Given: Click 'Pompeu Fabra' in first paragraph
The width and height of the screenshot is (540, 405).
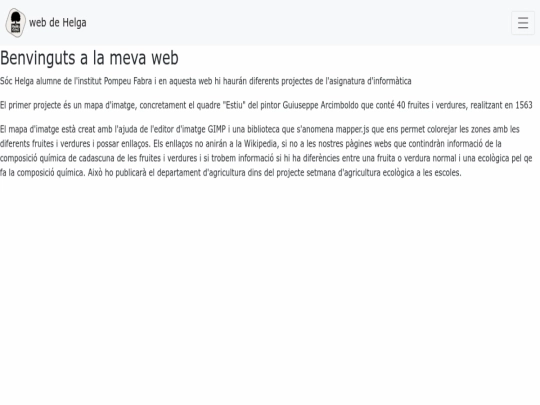Looking at the screenshot, I should click(x=128, y=81).
